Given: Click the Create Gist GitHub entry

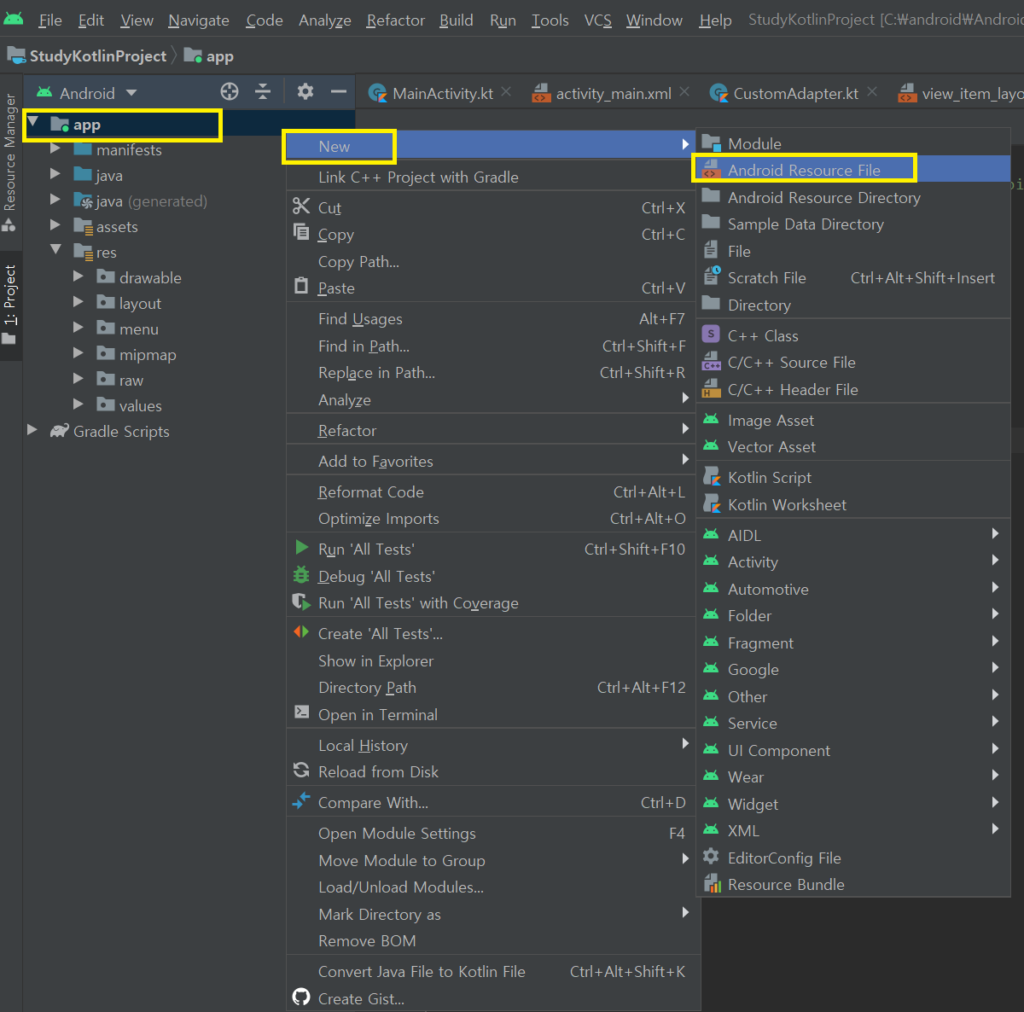Looking at the screenshot, I should click(361, 998).
